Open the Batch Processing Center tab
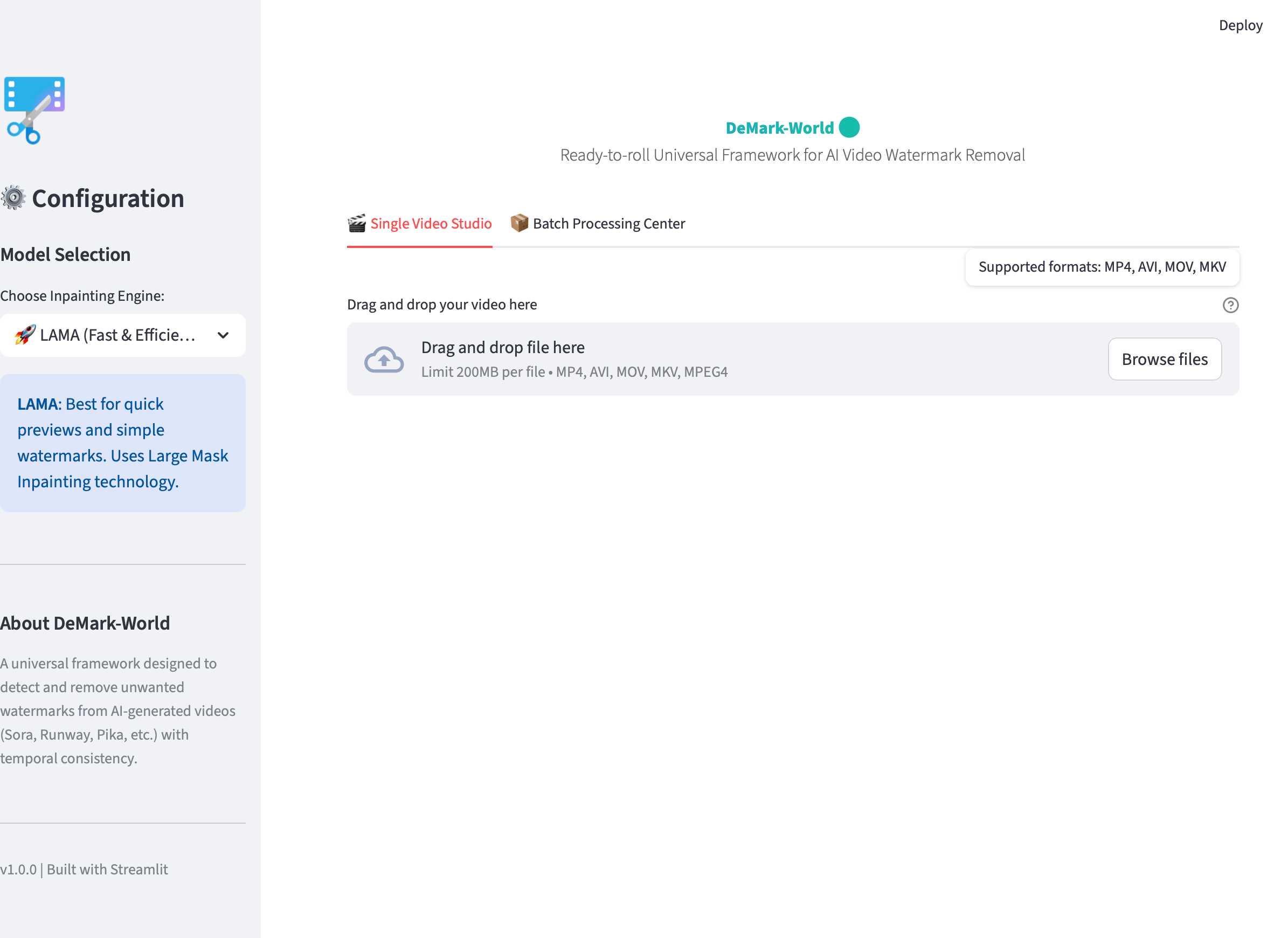This screenshot has height=938, width=1288. pos(598,223)
